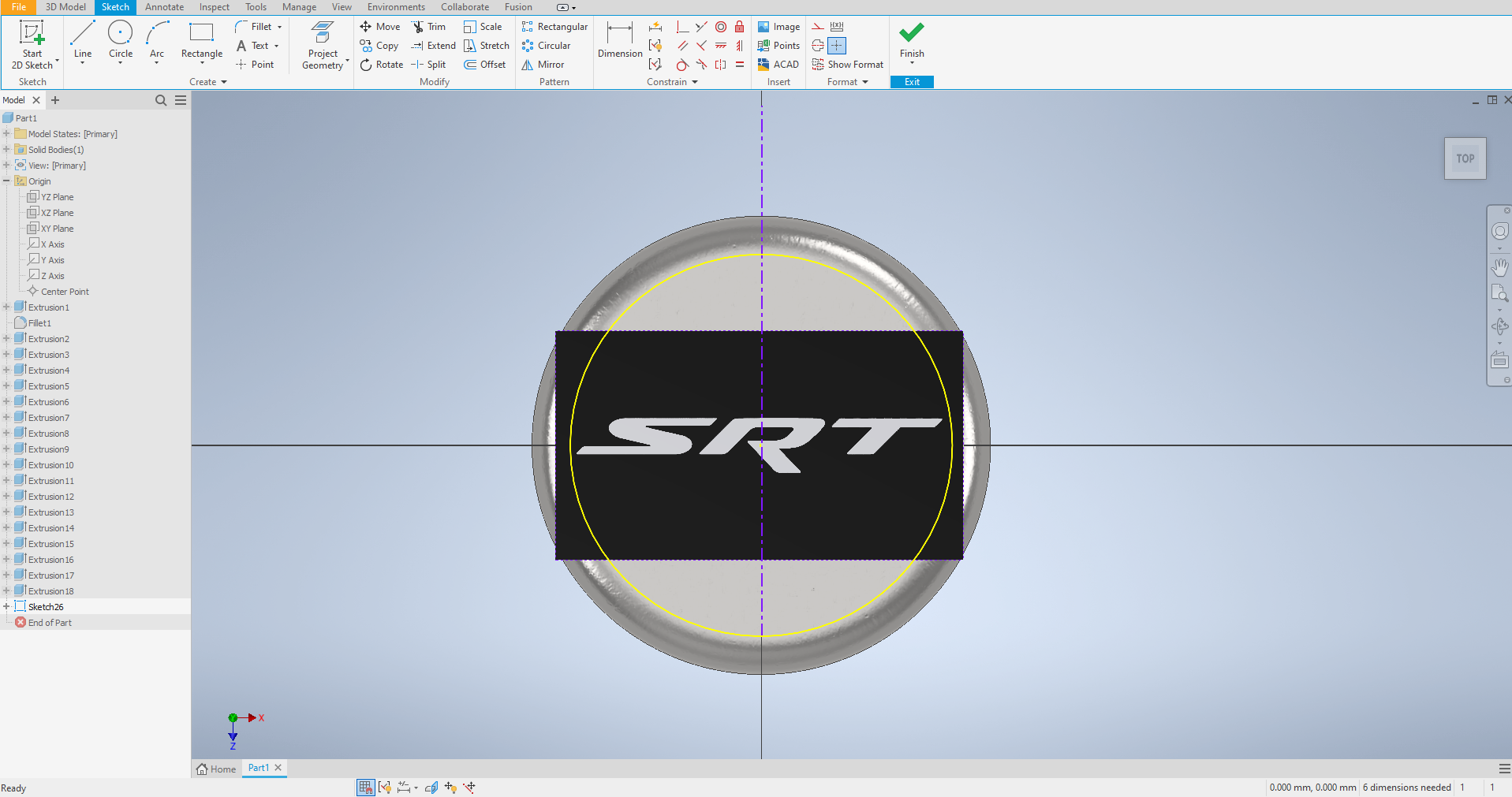Expand the Sketch26 node
Image resolution: width=1512 pixels, height=797 pixels.
(6, 607)
